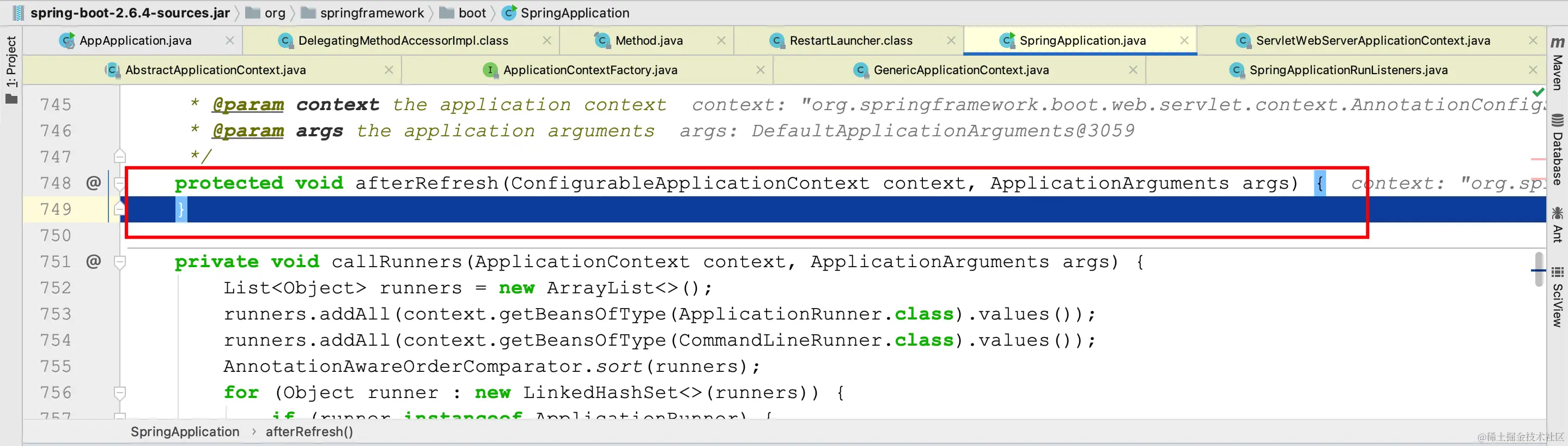Open the Database tool window
Screen dimensions: 1568x446
[1557, 150]
